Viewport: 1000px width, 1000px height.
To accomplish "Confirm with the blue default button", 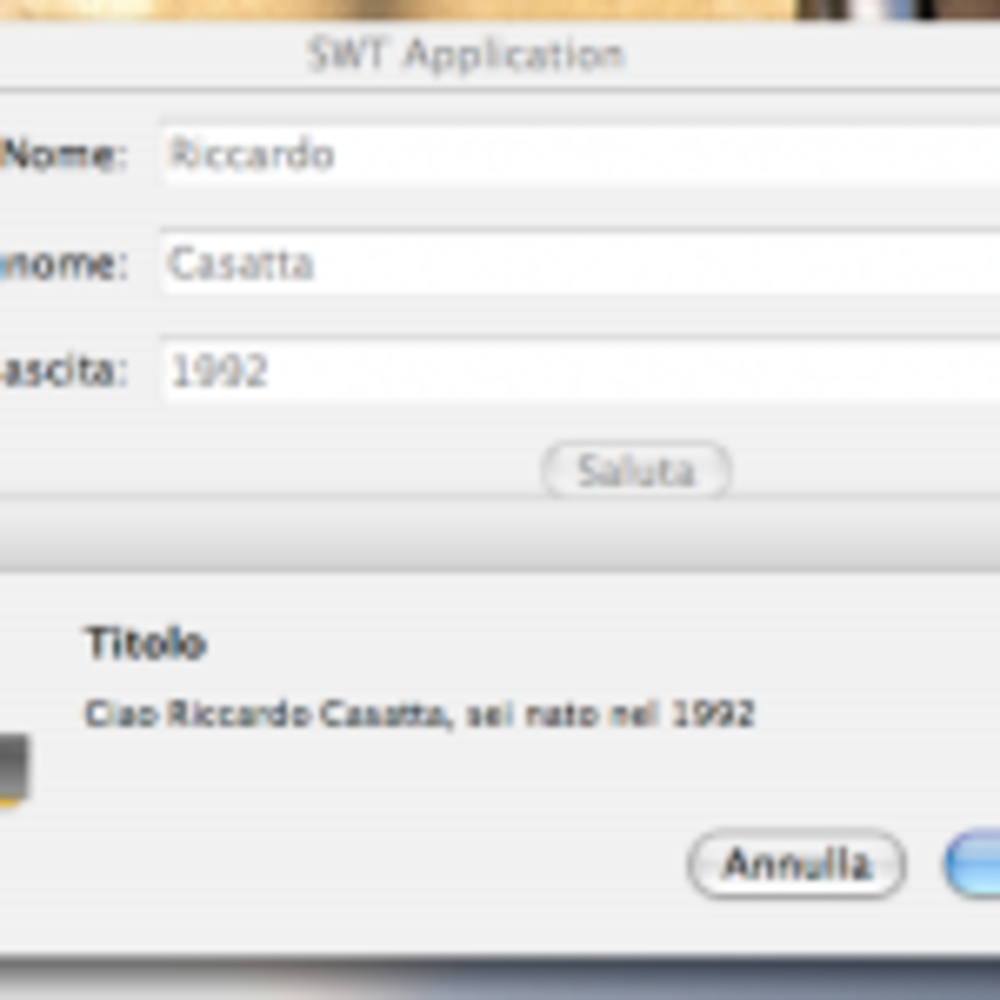I will coord(973,864).
